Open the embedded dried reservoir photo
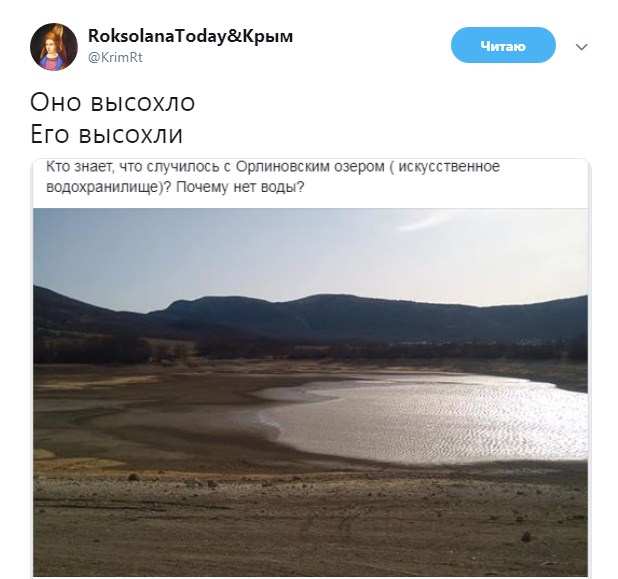 pyautogui.click(x=311, y=393)
